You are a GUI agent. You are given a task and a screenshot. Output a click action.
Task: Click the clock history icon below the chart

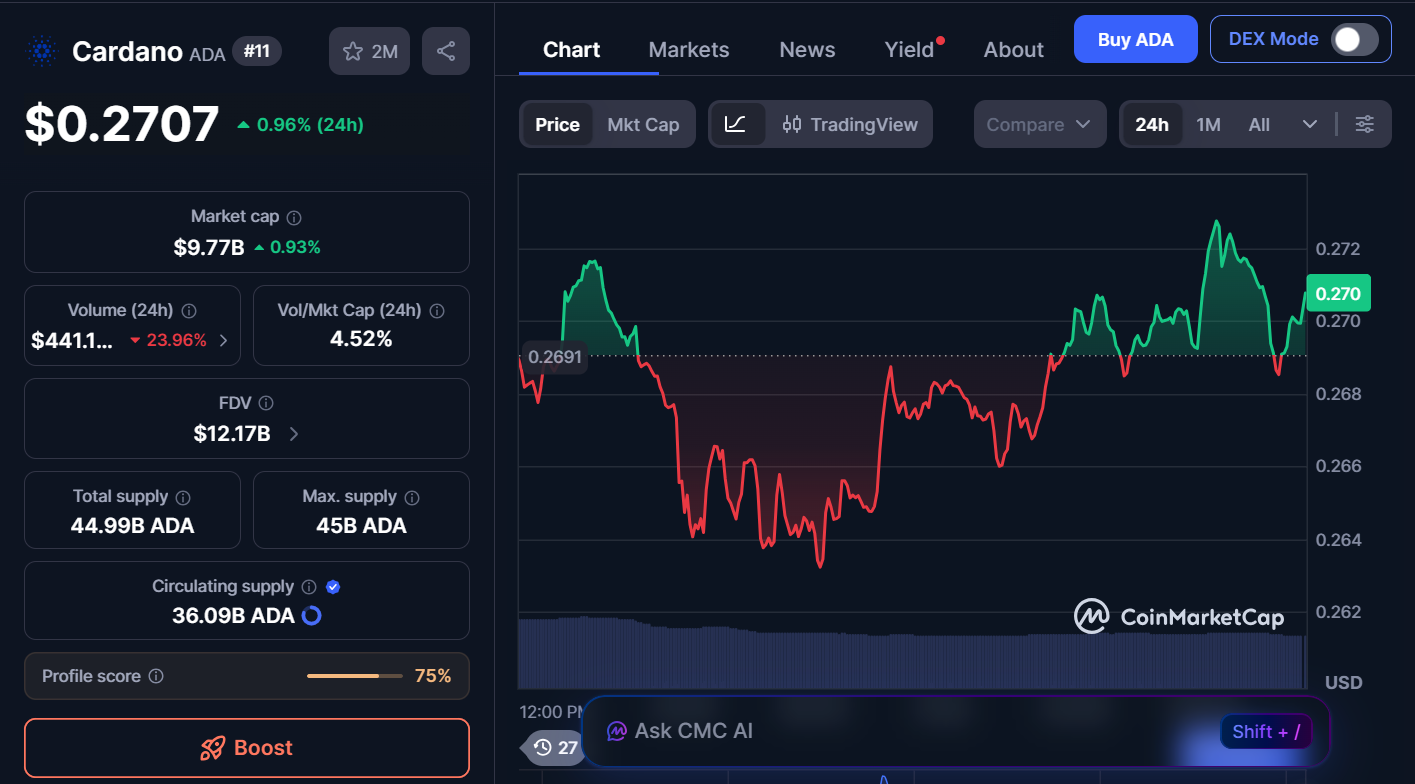coord(541,747)
